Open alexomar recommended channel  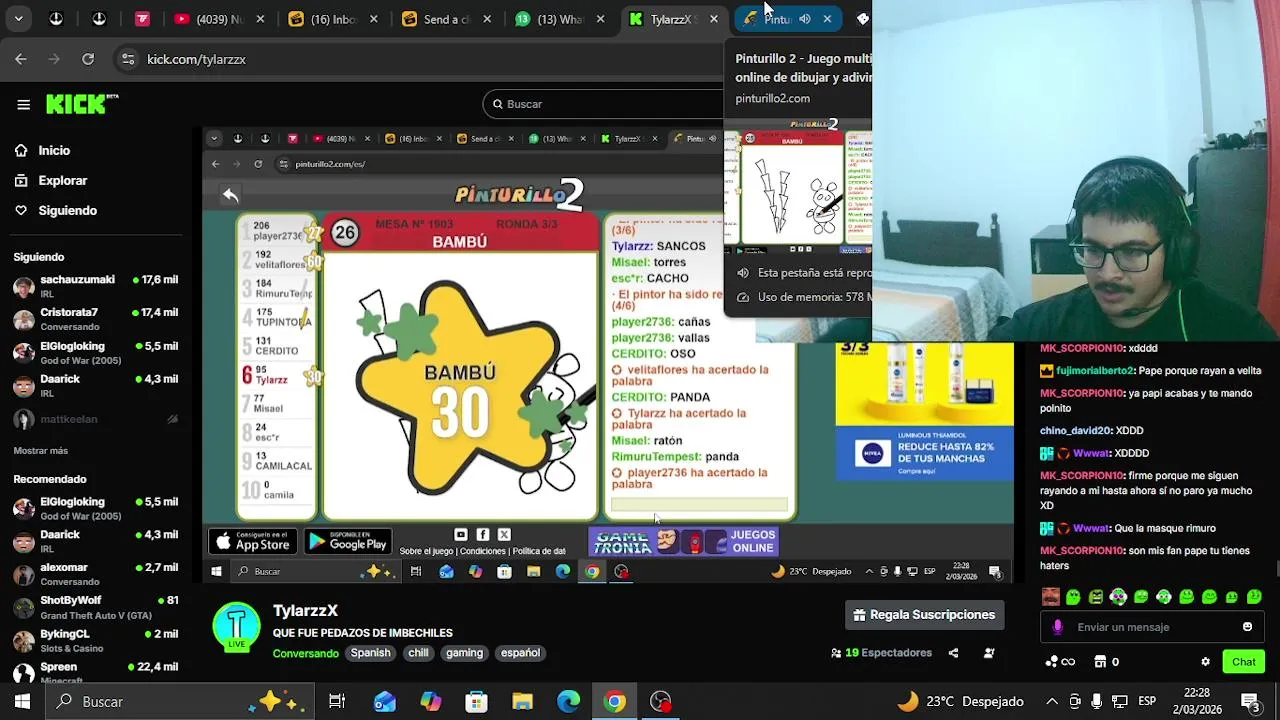95,574
